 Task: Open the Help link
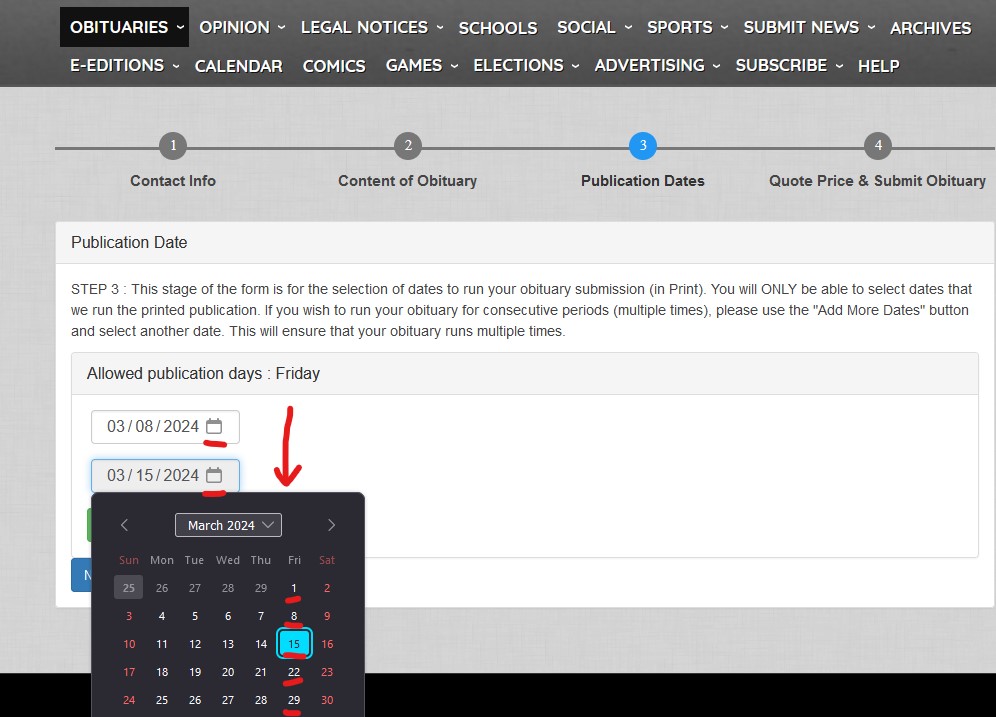coord(878,66)
